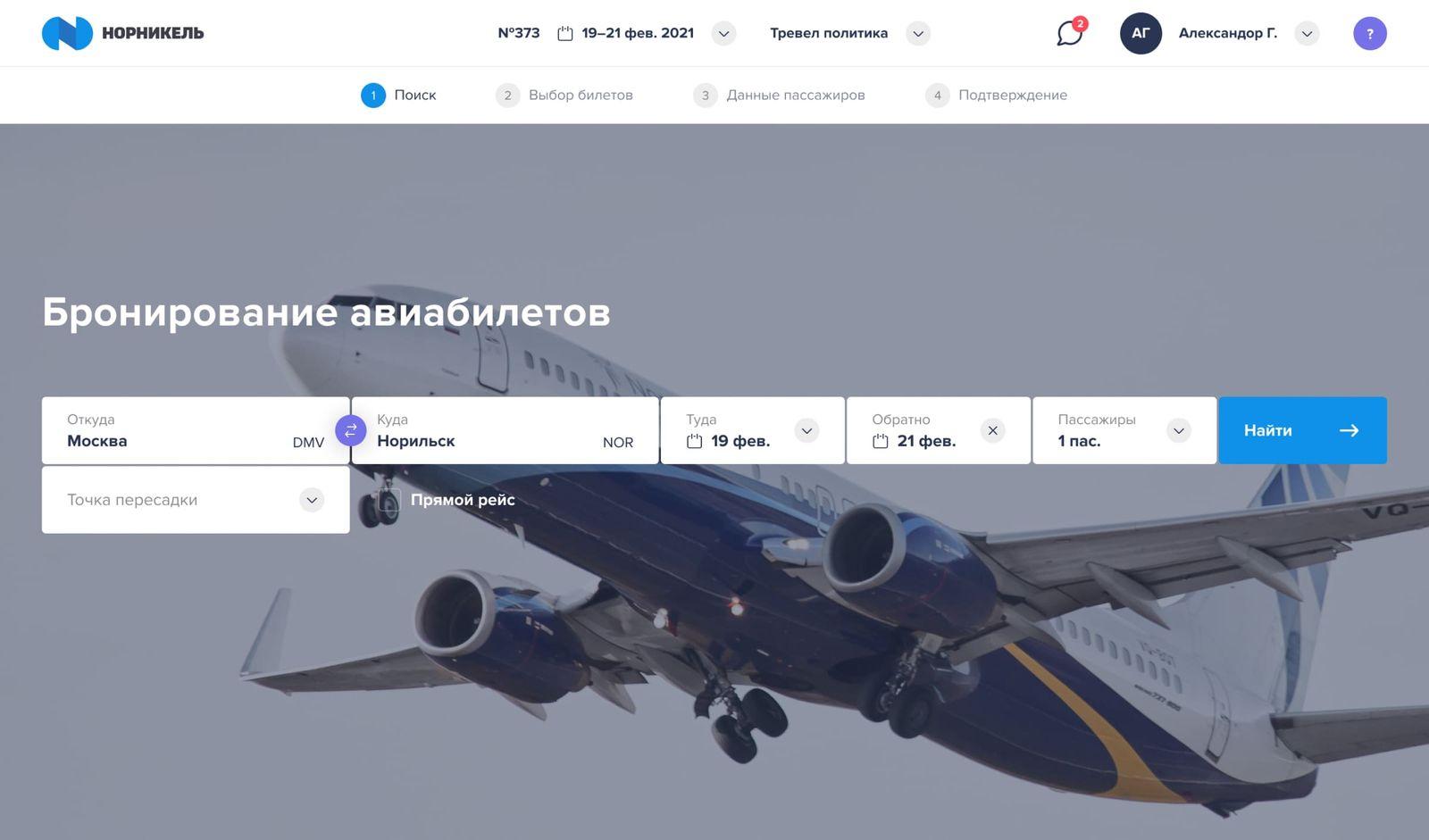Expand the trip №373 dates dropdown
This screenshot has width=1429, height=840.
(x=723, y=34)
